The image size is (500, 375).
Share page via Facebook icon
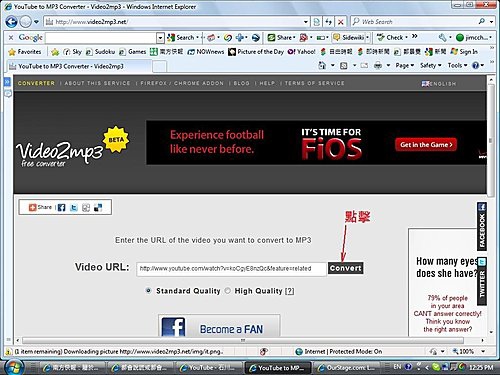62,208
